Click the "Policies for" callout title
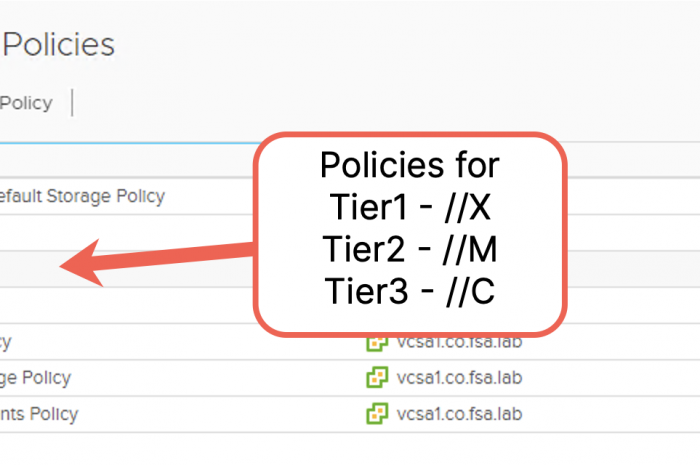Viewport: 700px width, 465px height. pos(410,165)
